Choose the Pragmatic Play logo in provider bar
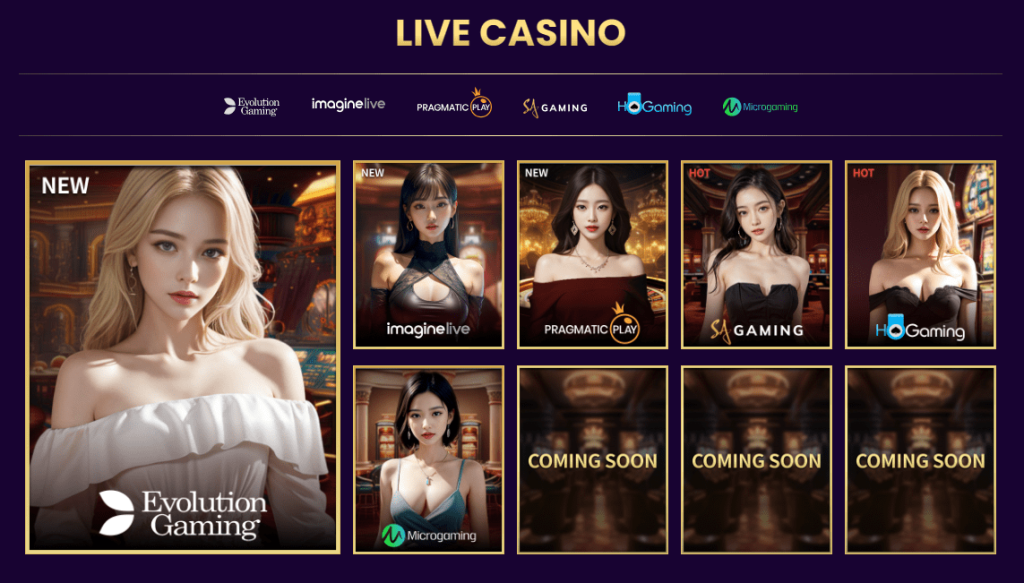This screenshot has height=583, width=1024. coord(454,103)
